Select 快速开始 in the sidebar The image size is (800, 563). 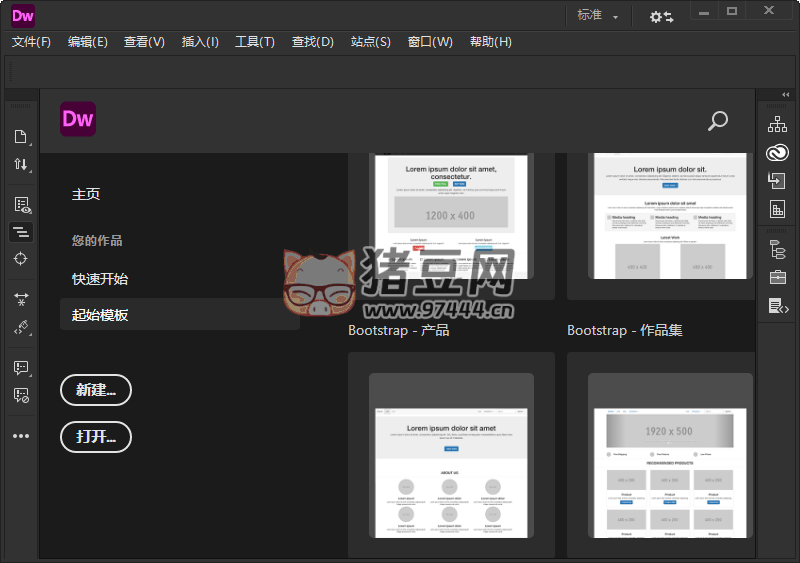coord(100,279)
